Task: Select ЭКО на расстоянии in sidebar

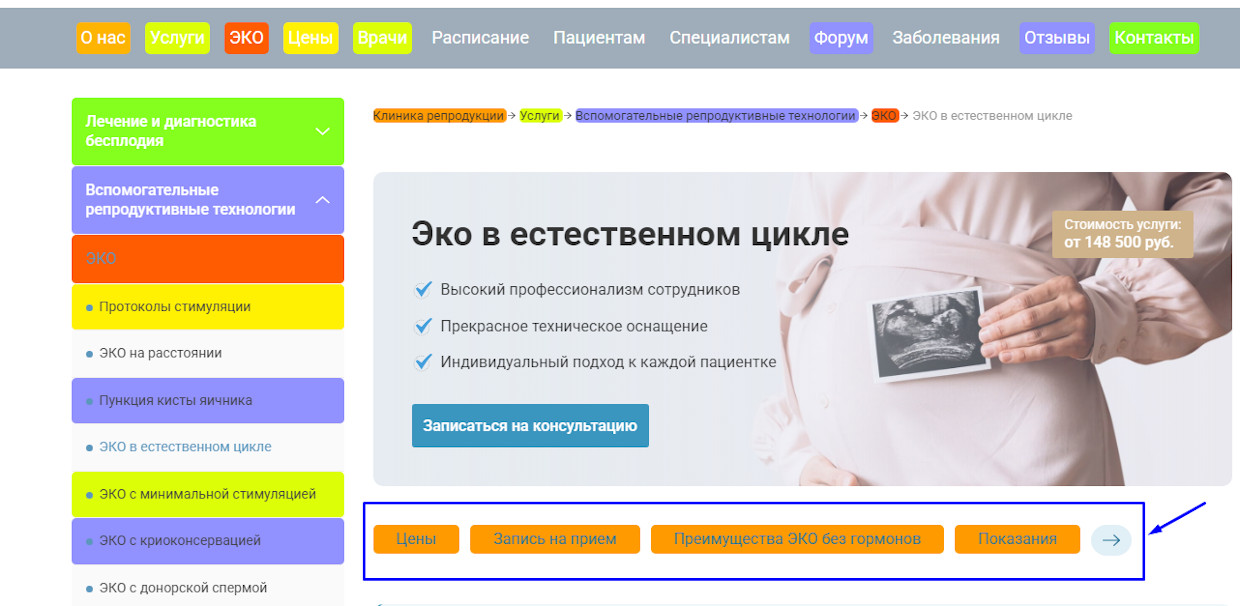Action: [160, 353]
